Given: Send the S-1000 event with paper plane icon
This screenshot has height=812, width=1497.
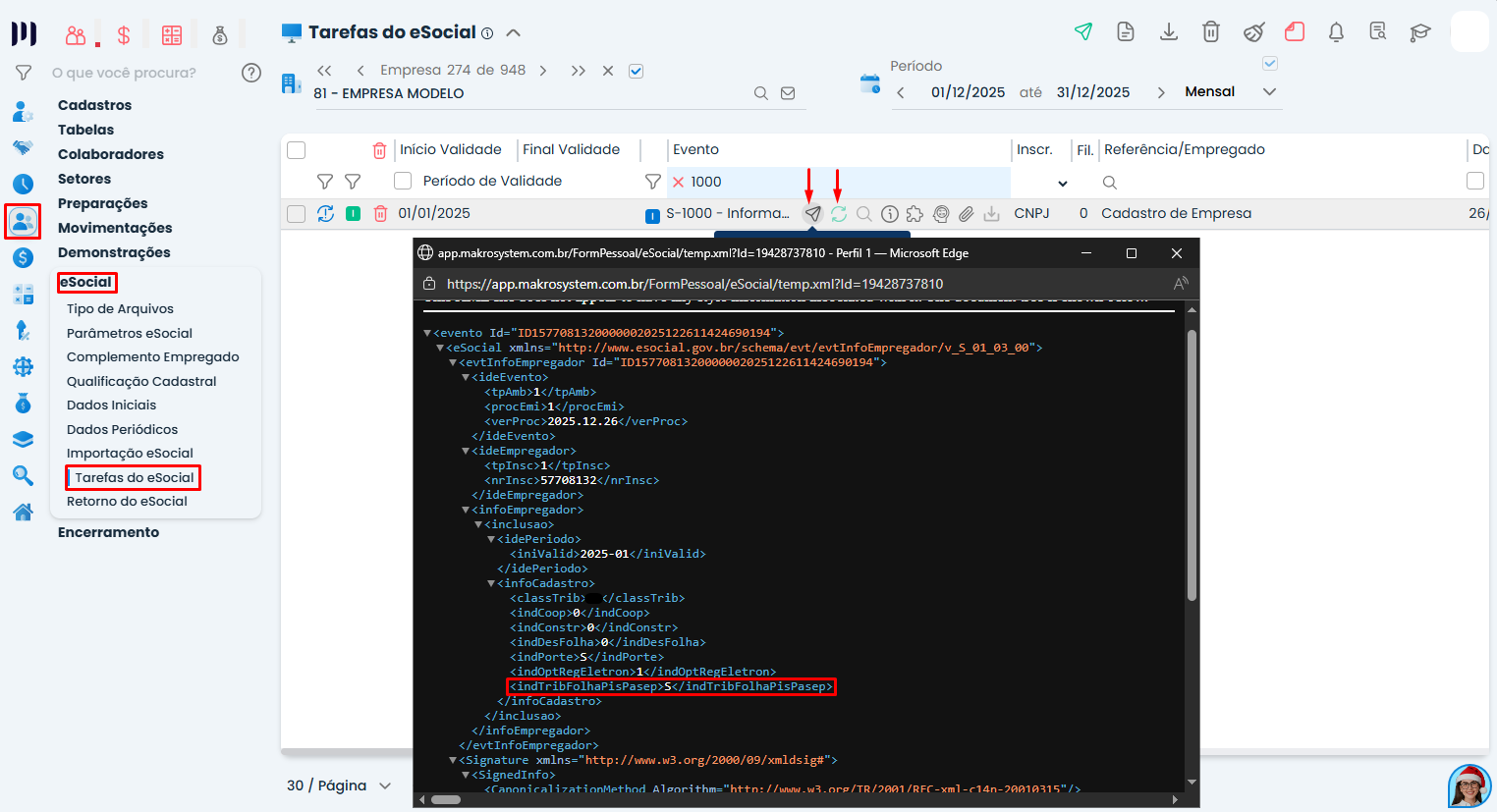Looking at the screenshot, I should click(x=812, y=213).
